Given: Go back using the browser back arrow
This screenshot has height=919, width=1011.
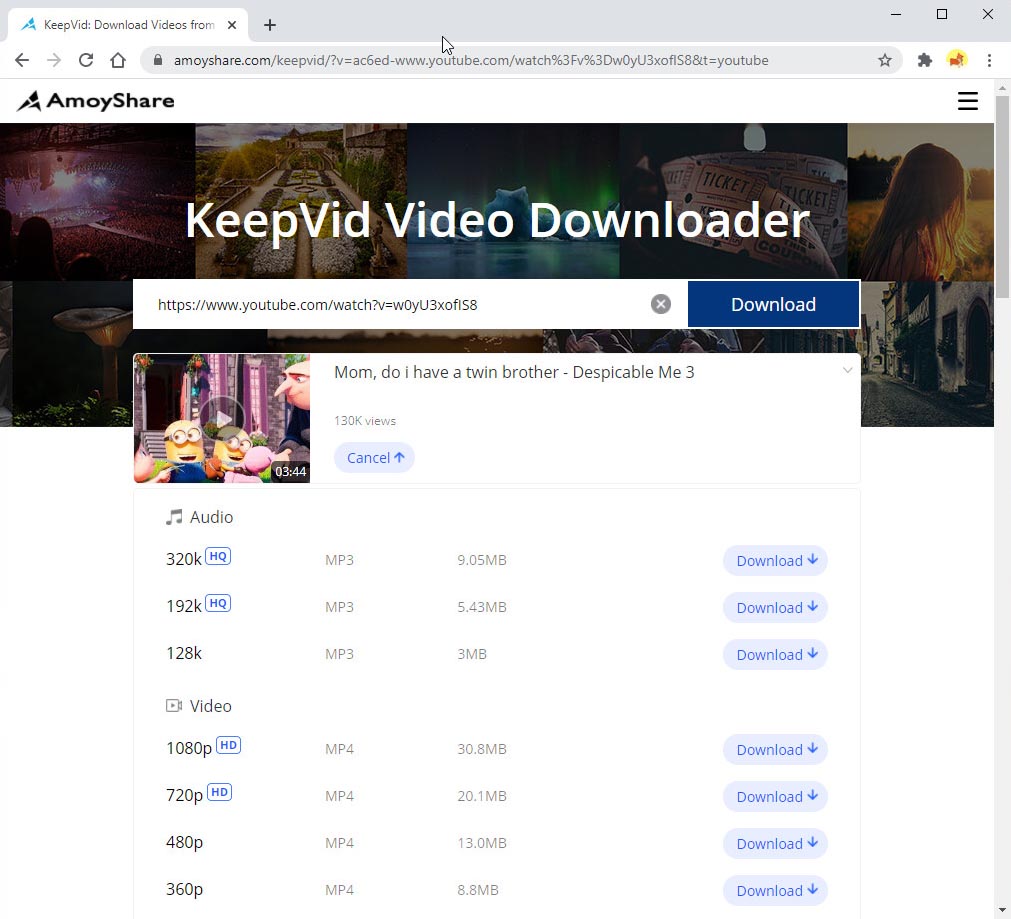Looking at the screenshot, I should pyautogui.click(x=22, y=60).
